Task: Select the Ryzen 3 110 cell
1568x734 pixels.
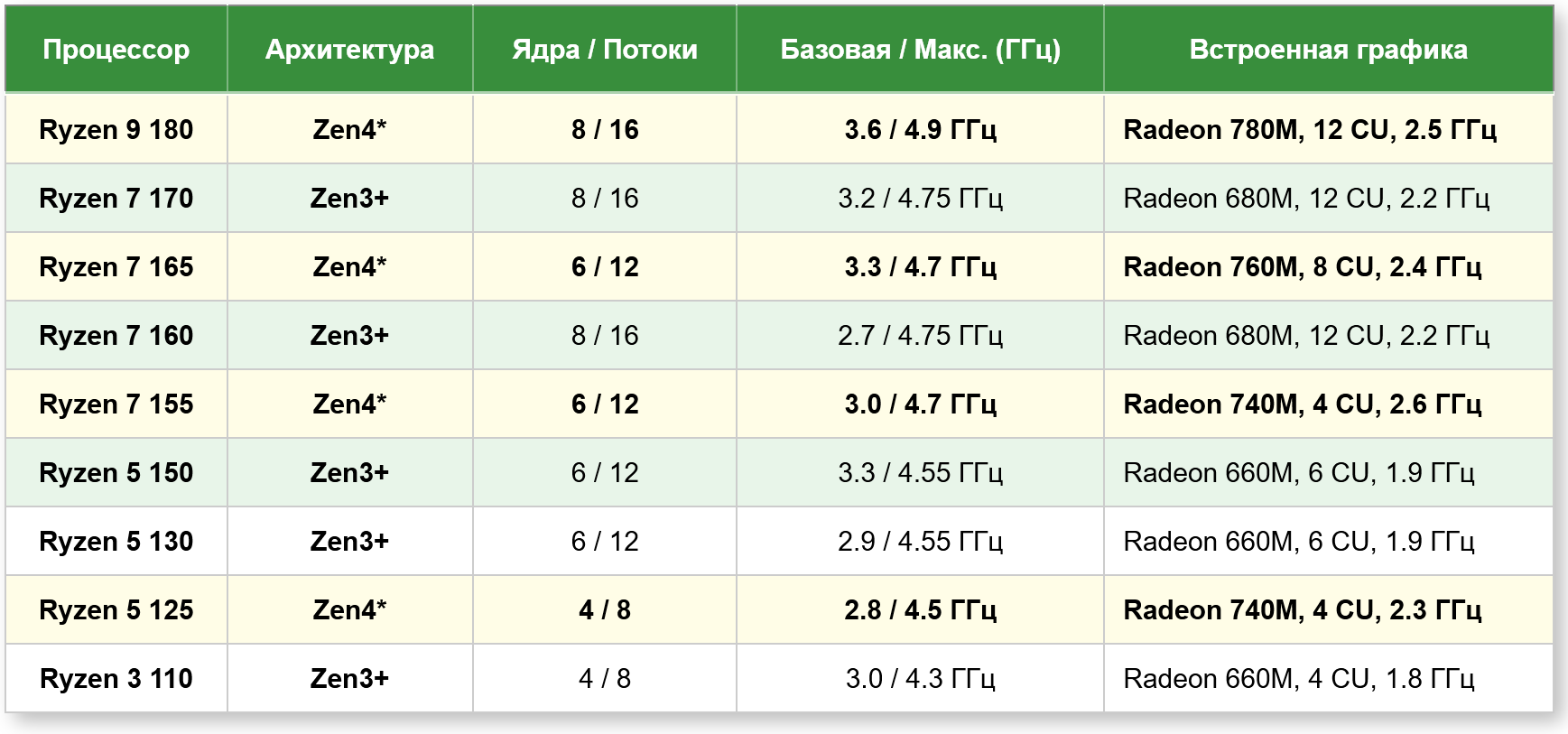Action: (116, 678)
